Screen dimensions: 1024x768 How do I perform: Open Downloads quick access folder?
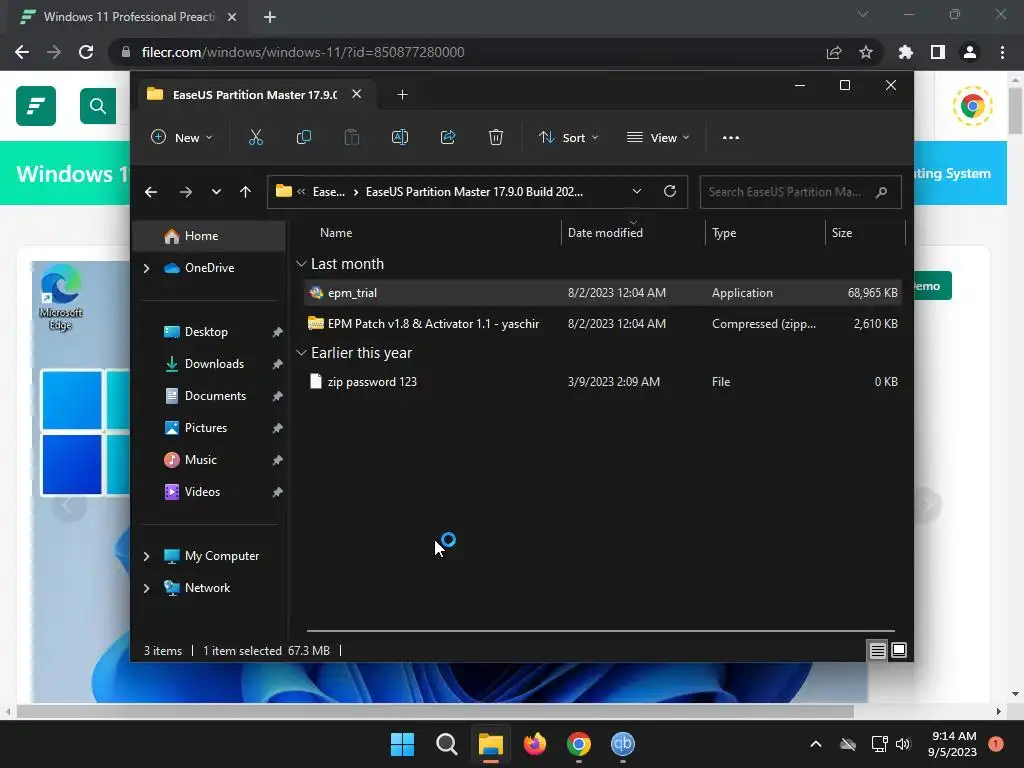214,364
